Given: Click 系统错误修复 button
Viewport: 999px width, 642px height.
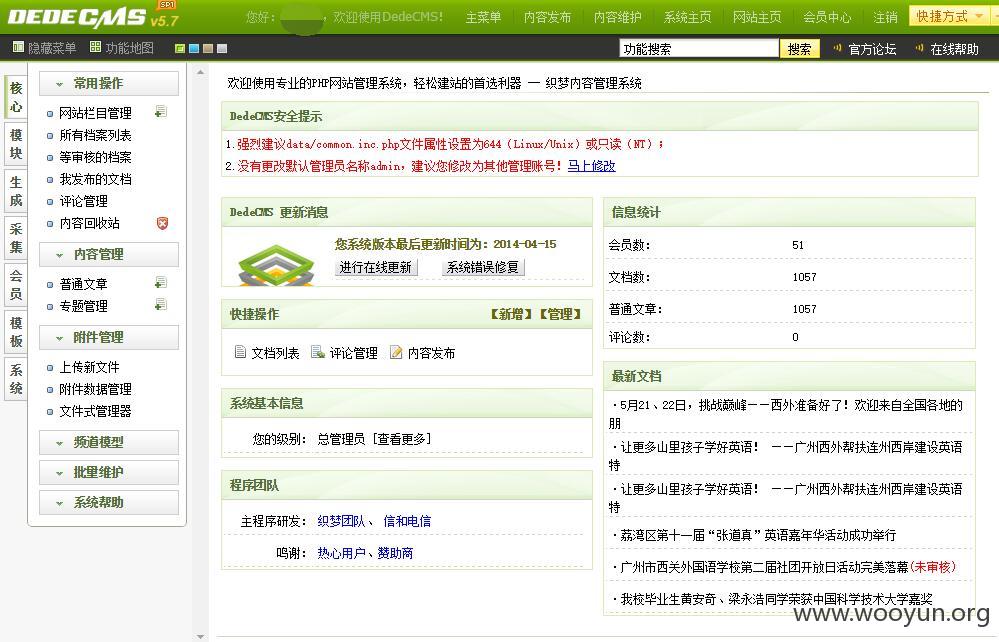Looking at the screenshot, I should tap(483, 268).
